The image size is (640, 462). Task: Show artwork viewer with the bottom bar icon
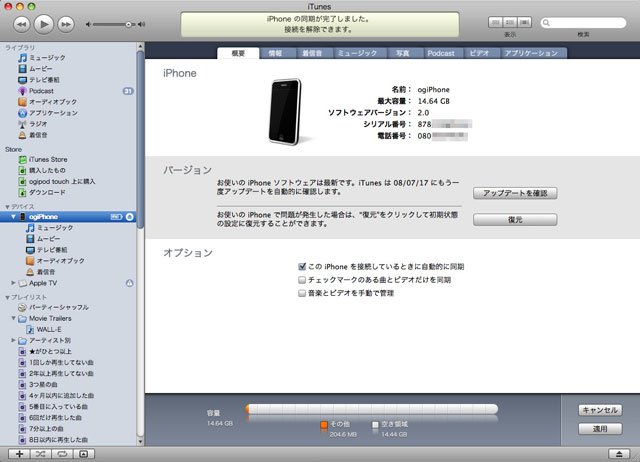(x=84, y=454)
